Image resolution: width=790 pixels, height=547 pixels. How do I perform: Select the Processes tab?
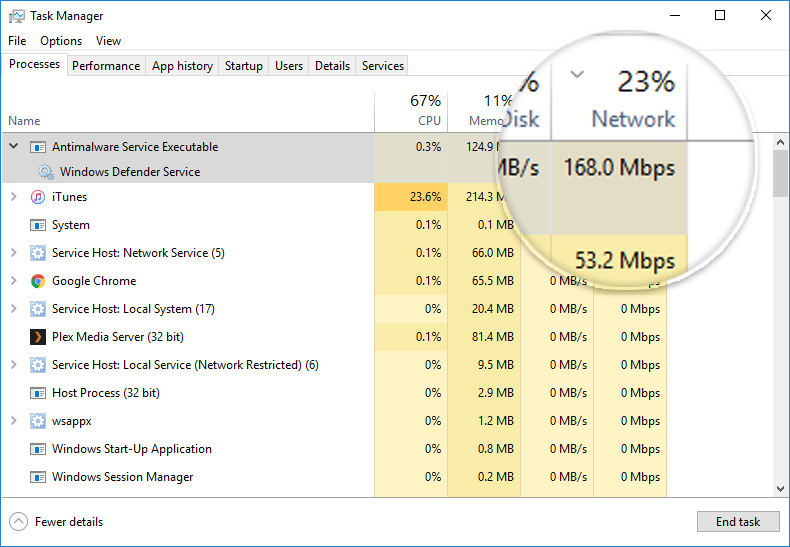tap(34, 64)
